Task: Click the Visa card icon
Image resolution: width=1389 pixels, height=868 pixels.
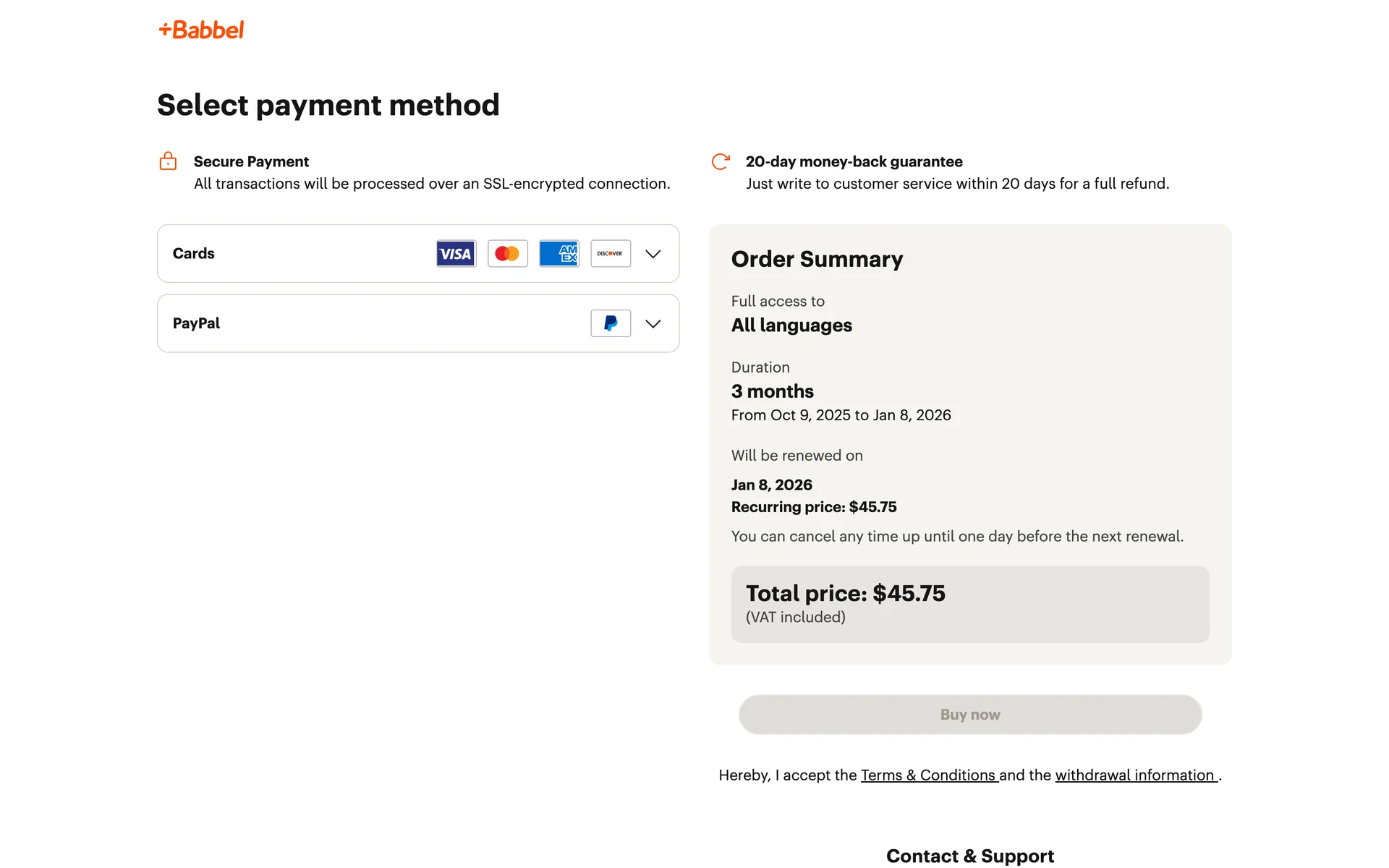Action: pyautogui.click(x=456, y=254)
